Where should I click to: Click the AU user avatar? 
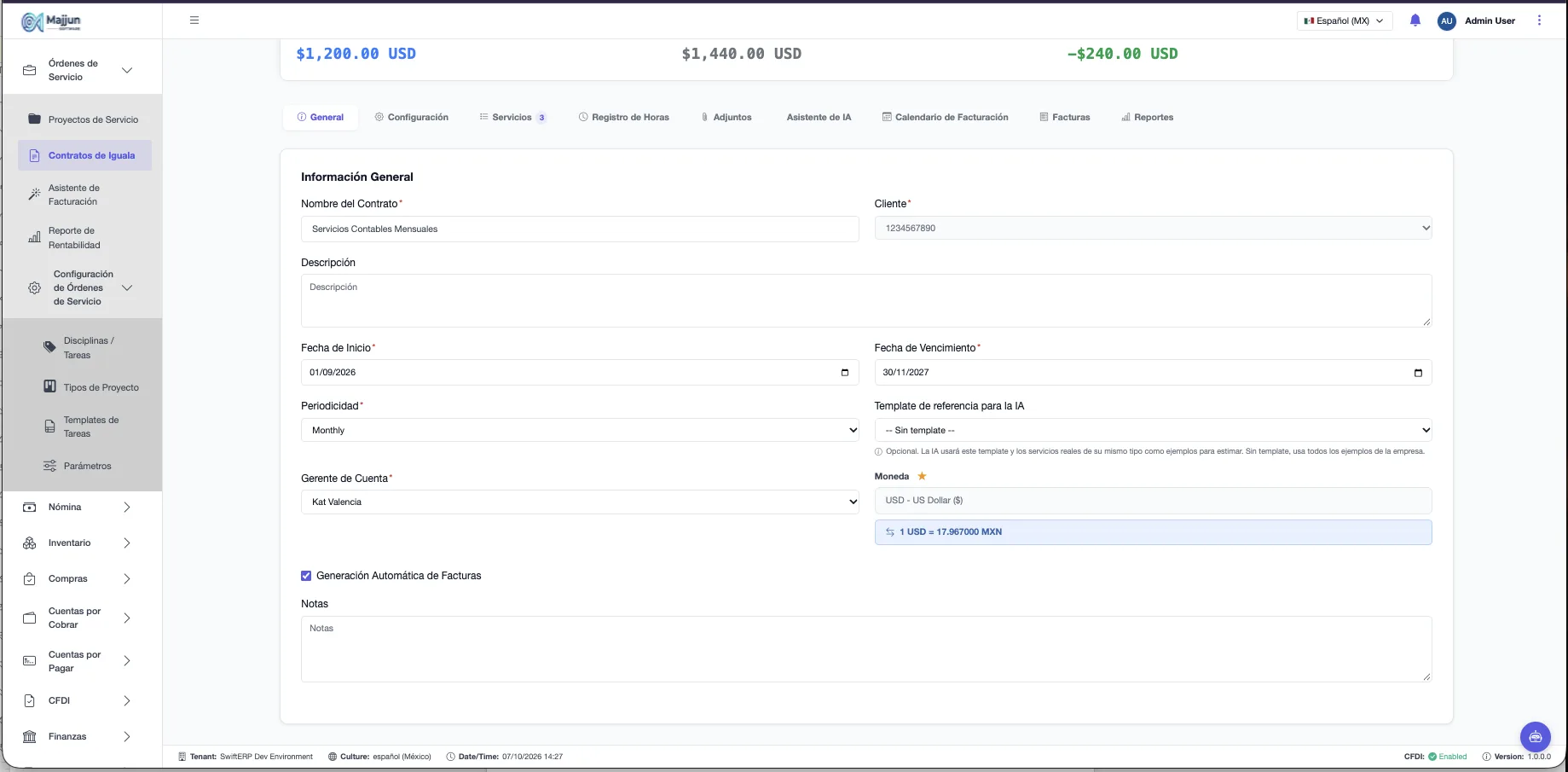[x=1446, y=20]
